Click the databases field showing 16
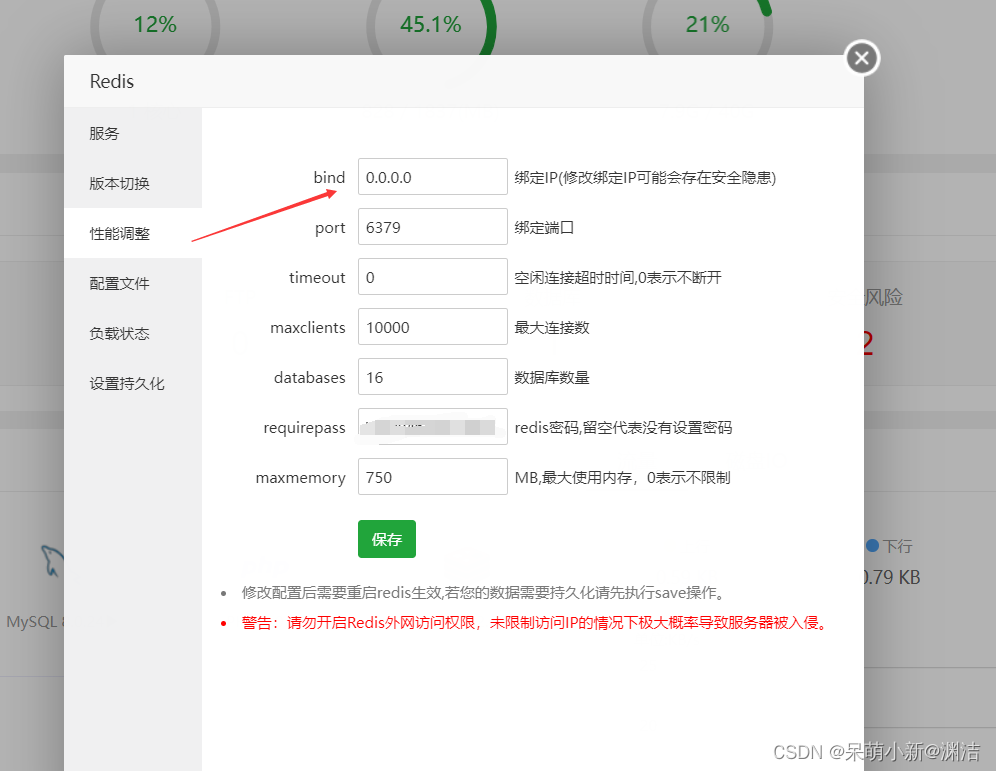Image resolution: width=996 pixels, height=771 pixels. click(x=433, y=377)
